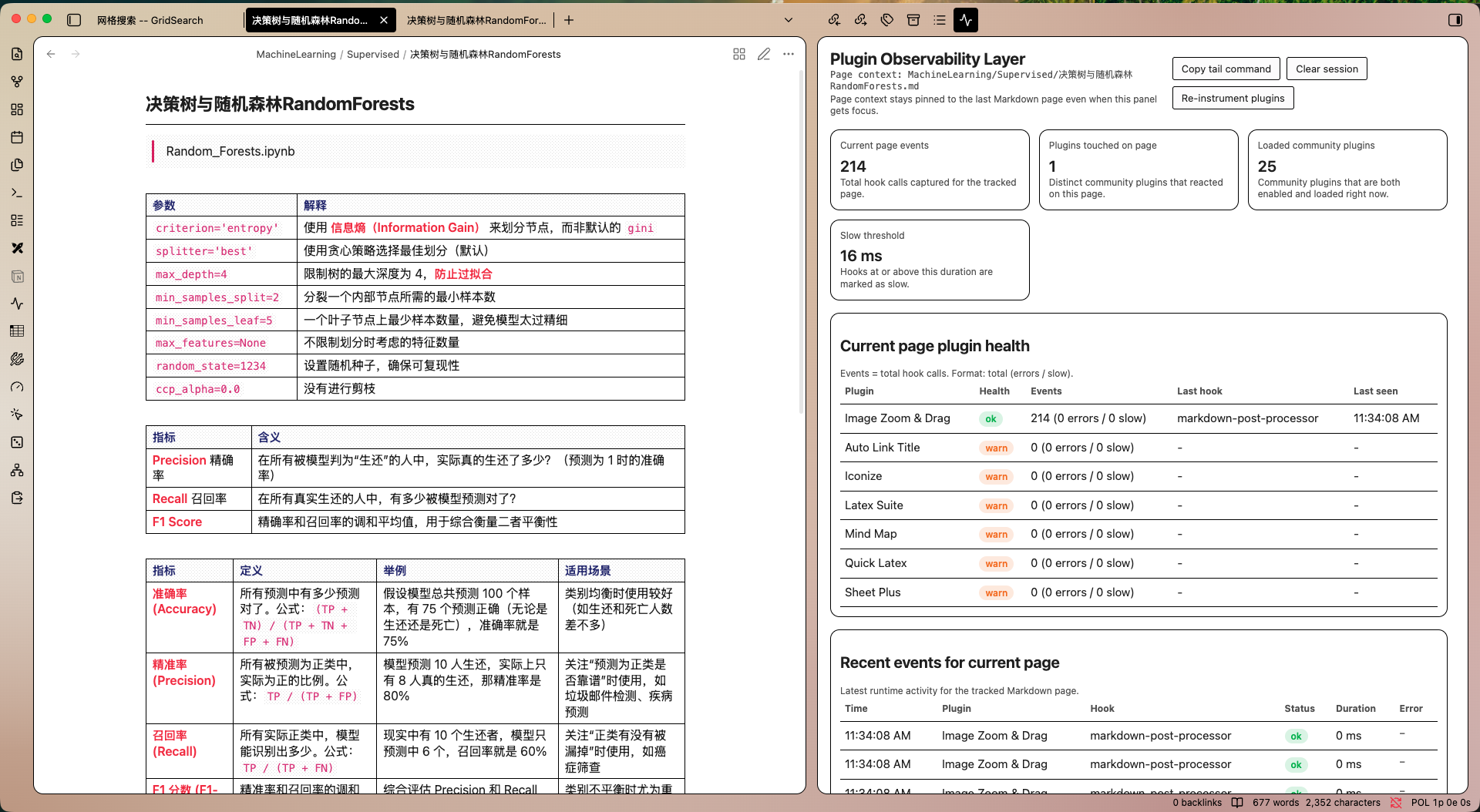Click the Current page events card
1480x812 pixels.
pos(930,169)
